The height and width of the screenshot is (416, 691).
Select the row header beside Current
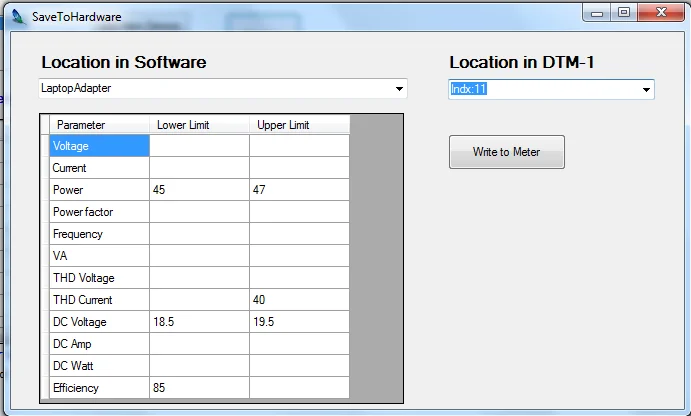tap(45, 168)
